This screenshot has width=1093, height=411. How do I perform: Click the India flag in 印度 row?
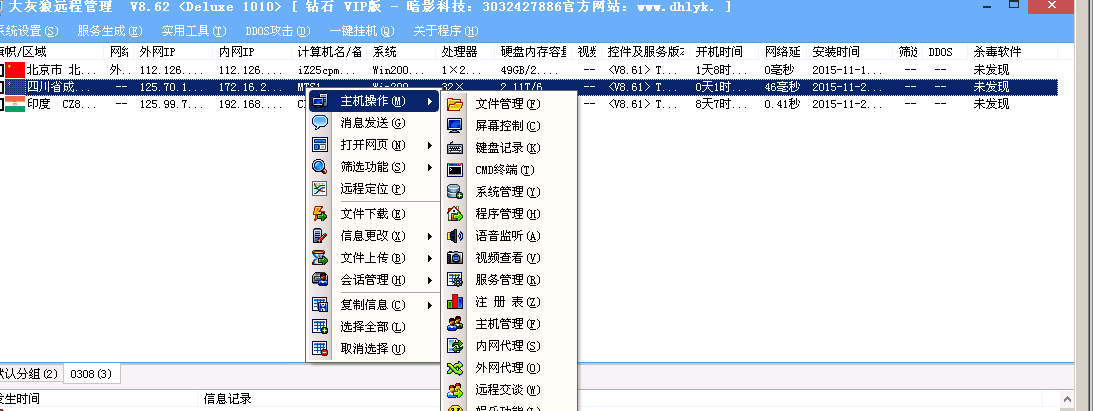click(x=16, y=104)
